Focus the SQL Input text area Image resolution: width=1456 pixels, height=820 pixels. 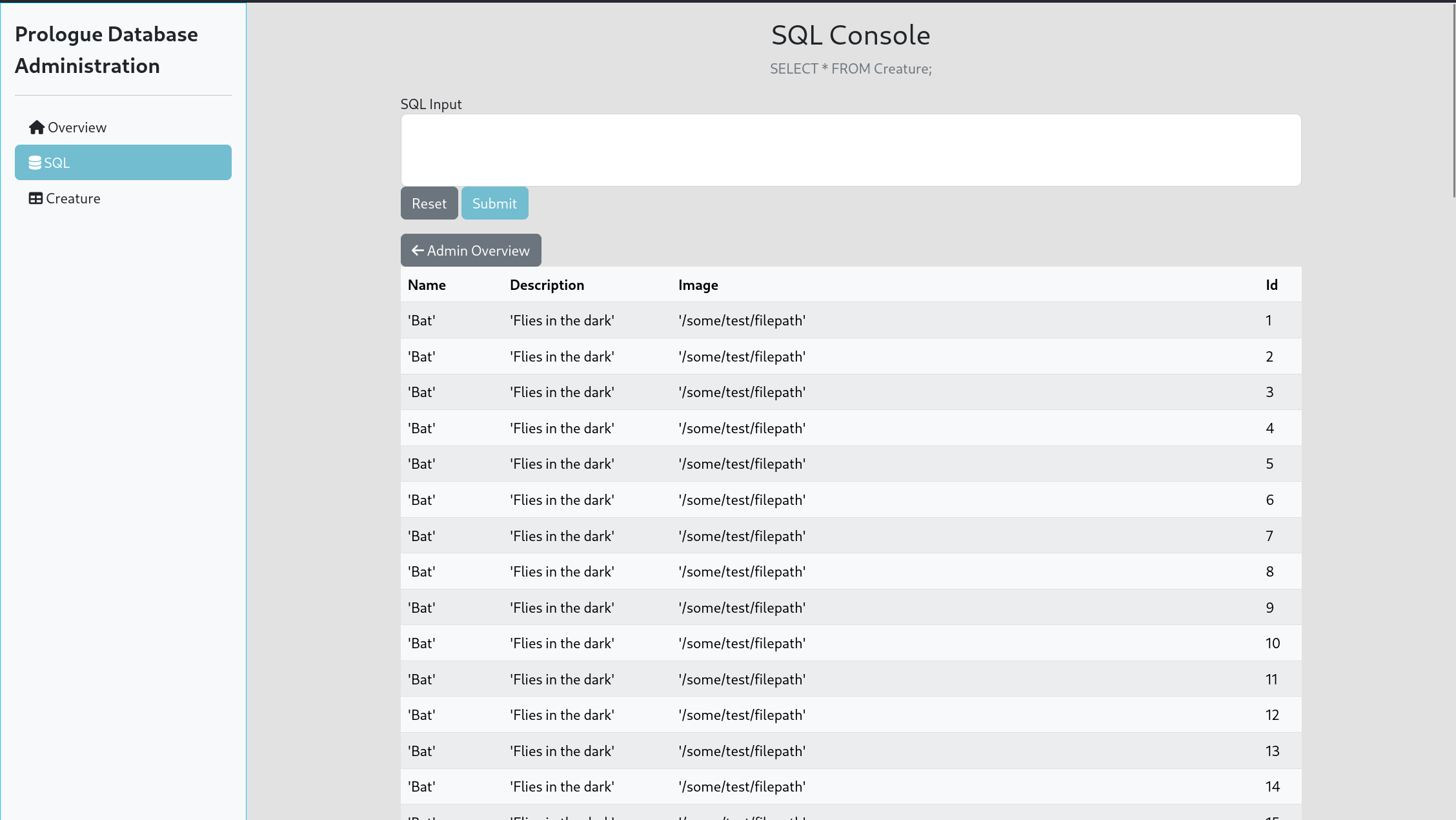[851, 150]
